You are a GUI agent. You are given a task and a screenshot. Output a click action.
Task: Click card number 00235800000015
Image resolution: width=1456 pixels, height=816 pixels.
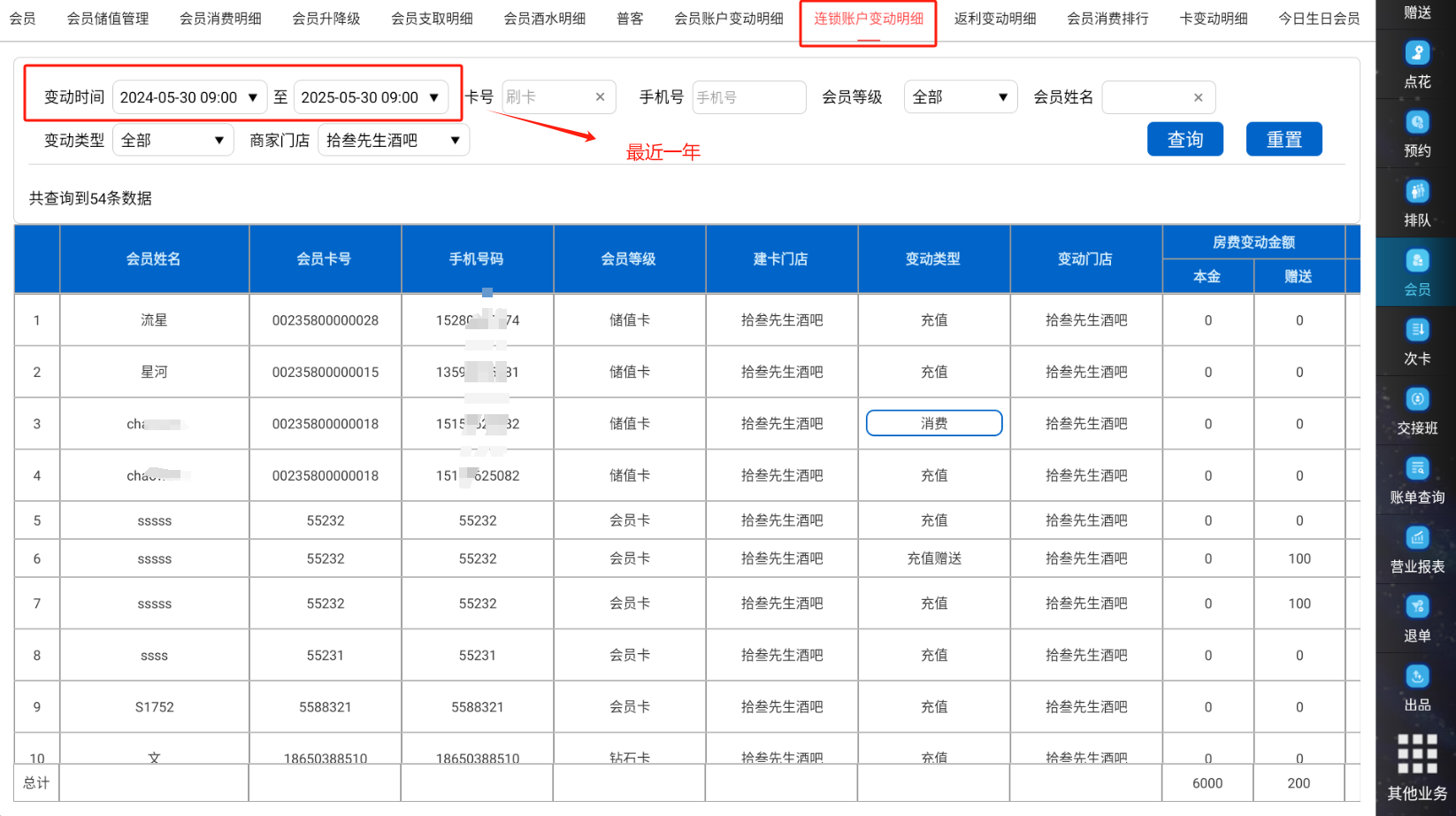click(x=326, y=372)
